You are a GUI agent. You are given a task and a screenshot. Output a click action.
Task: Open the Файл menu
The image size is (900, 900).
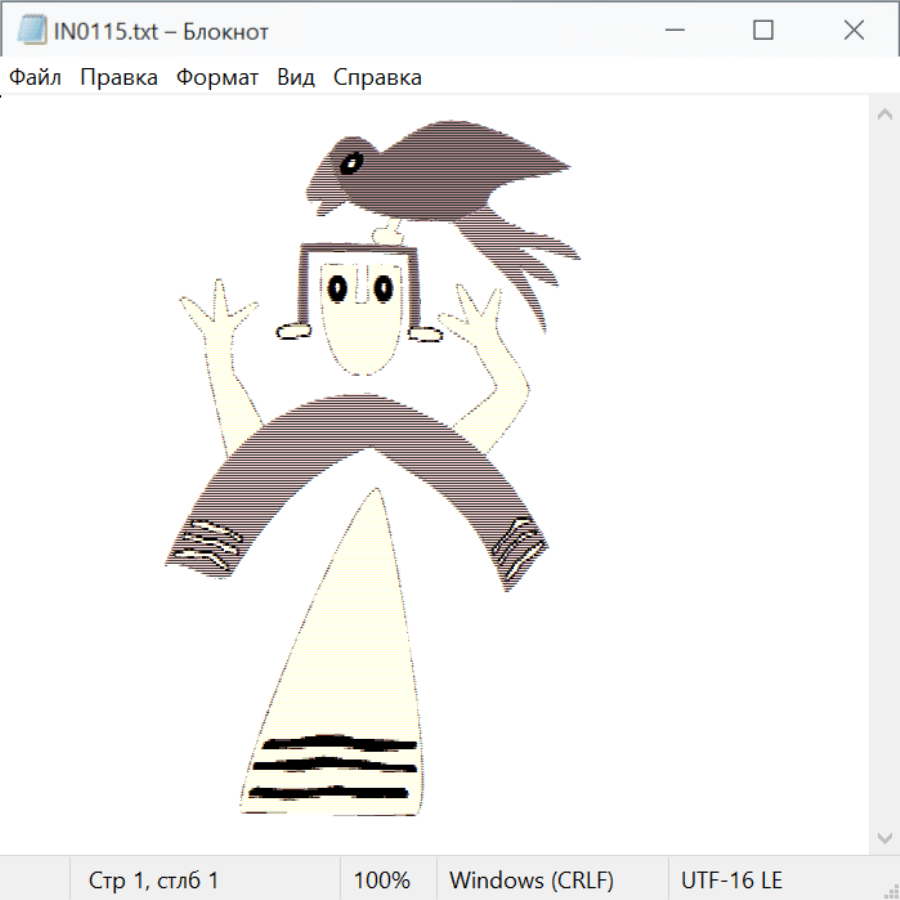pos(36,78)
